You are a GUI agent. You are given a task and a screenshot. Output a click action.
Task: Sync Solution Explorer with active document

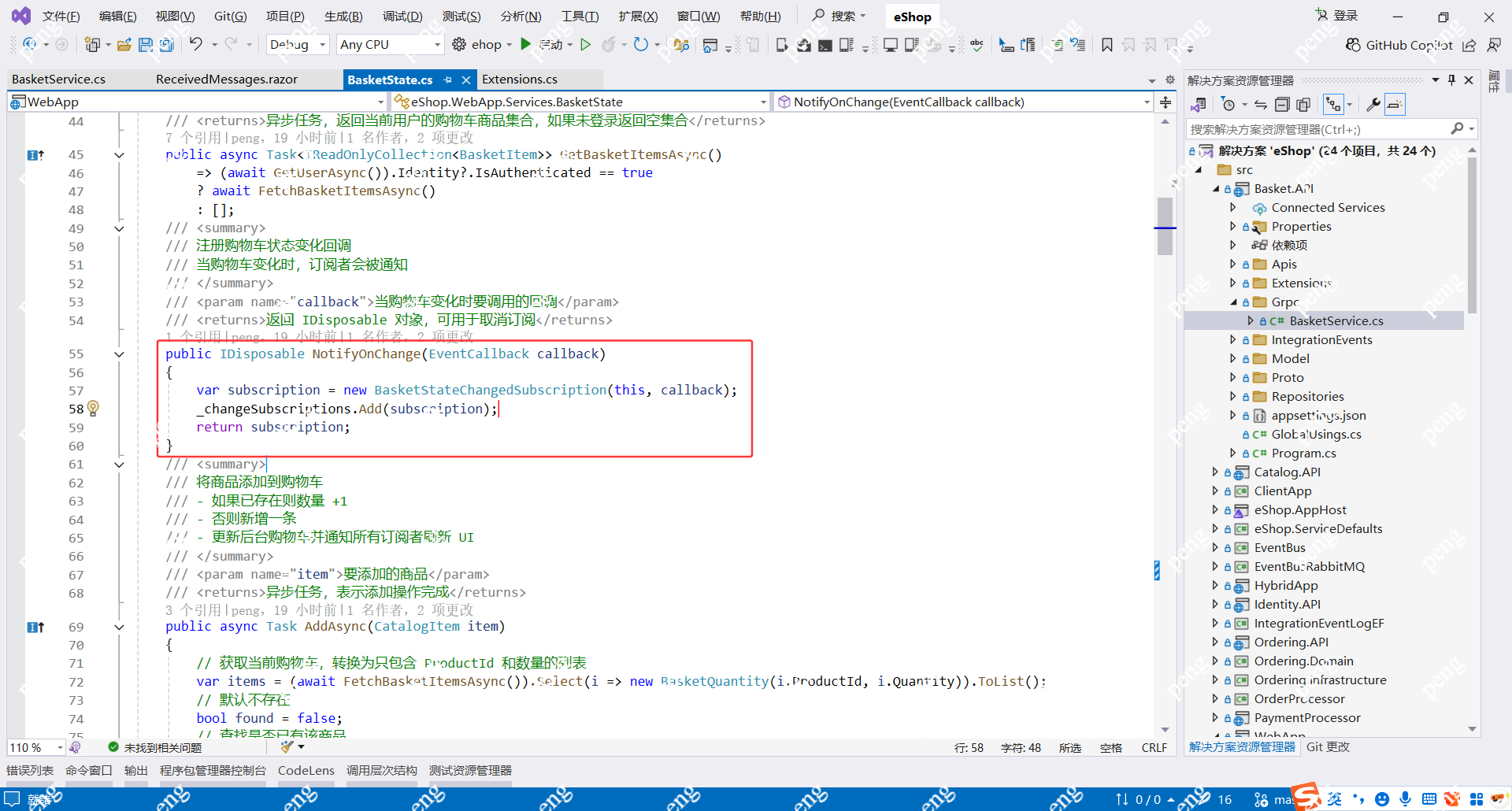point(1260,104)
